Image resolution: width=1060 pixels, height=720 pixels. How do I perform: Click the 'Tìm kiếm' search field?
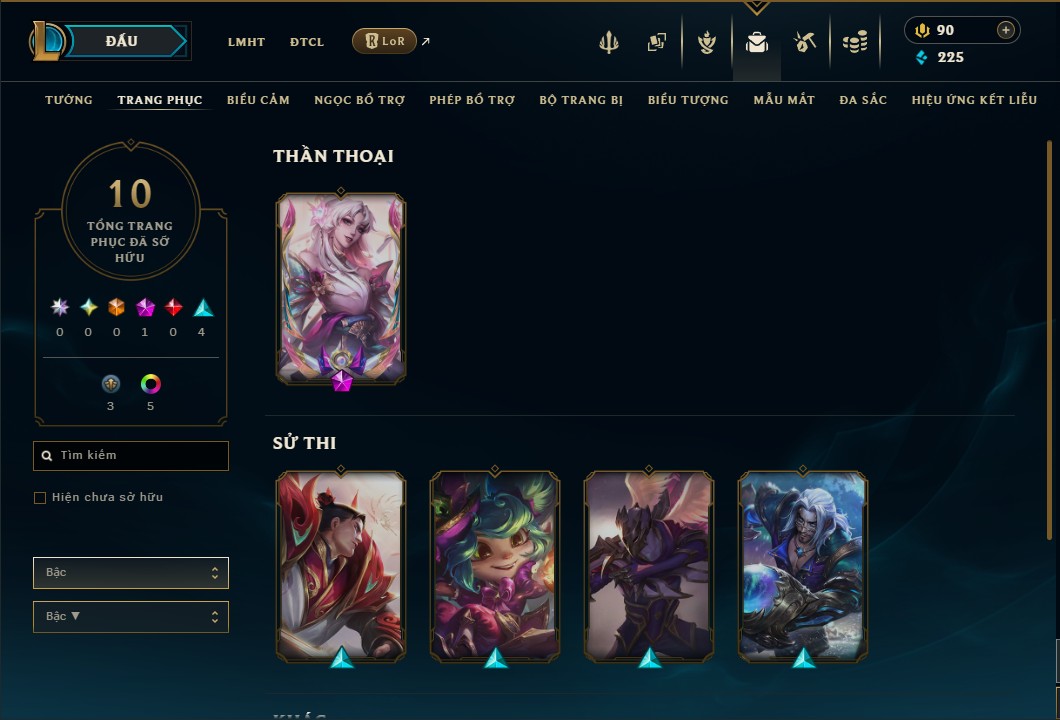coord(130,456)
